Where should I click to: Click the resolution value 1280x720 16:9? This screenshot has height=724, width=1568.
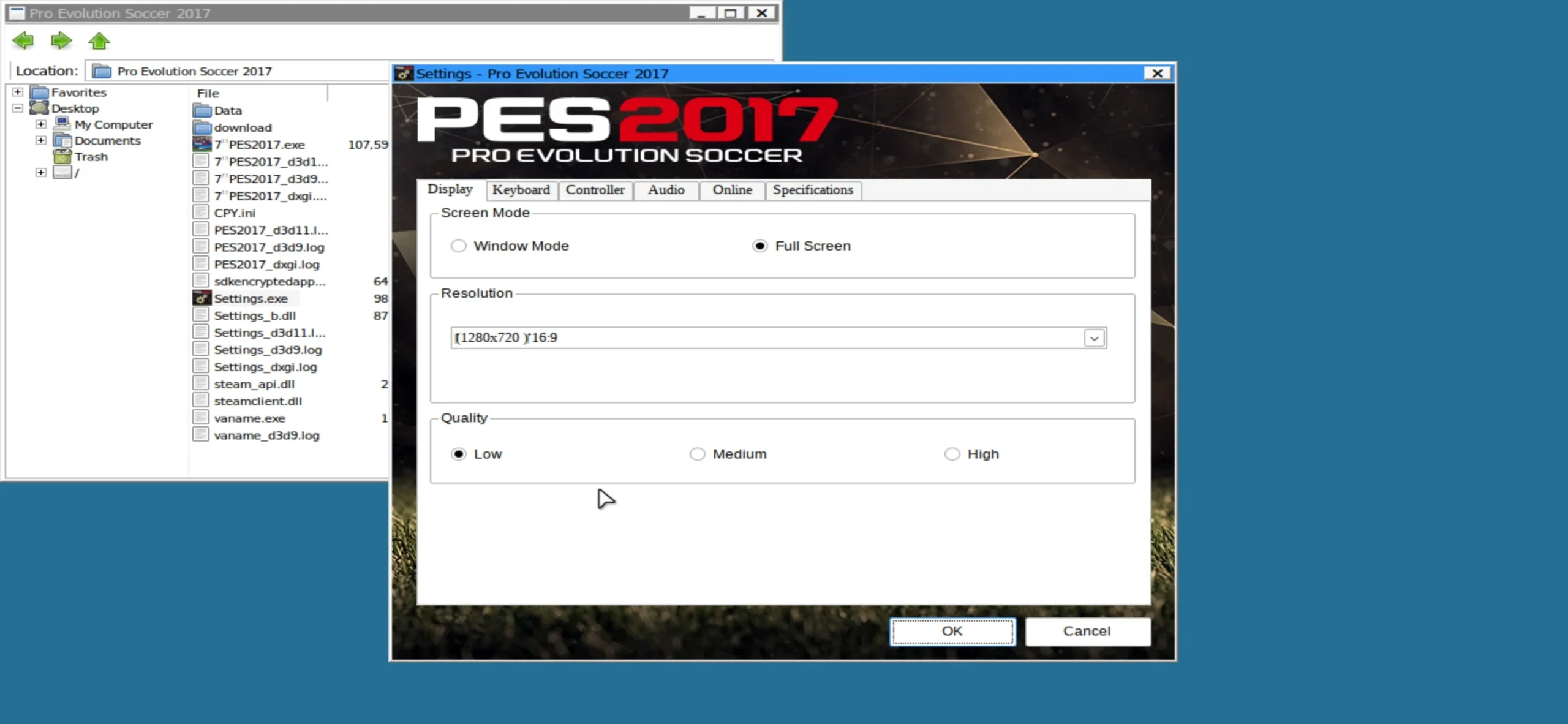[x=507, y=337]
